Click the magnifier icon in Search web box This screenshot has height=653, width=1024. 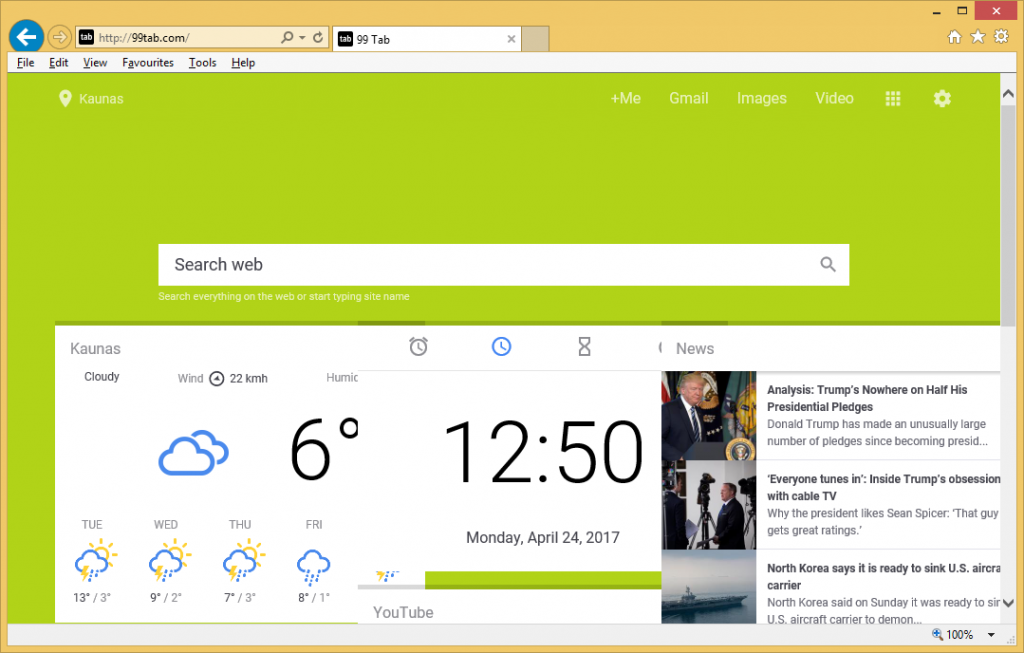[828, 265]
